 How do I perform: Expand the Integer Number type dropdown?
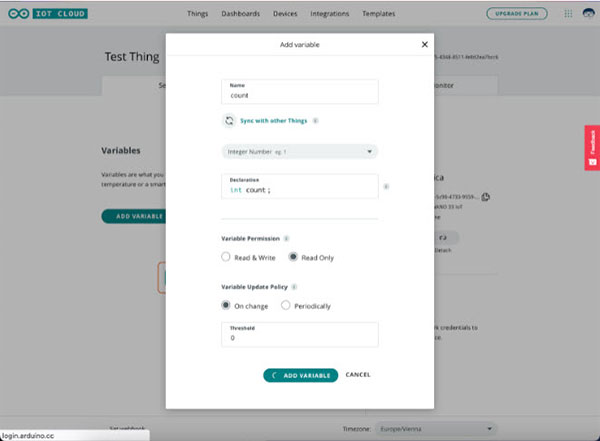point(299,152)
